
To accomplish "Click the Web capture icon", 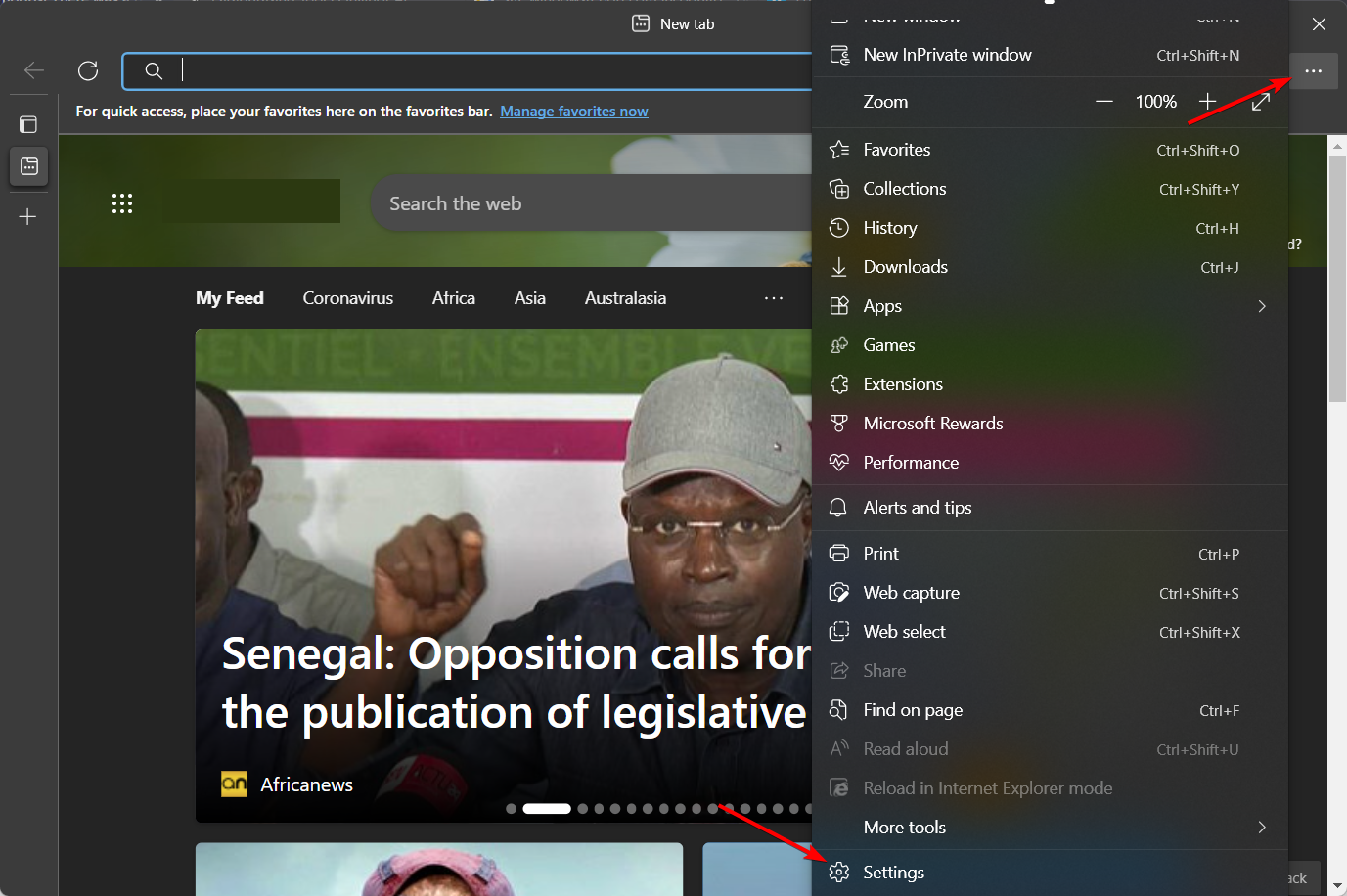I will (839, 593).
